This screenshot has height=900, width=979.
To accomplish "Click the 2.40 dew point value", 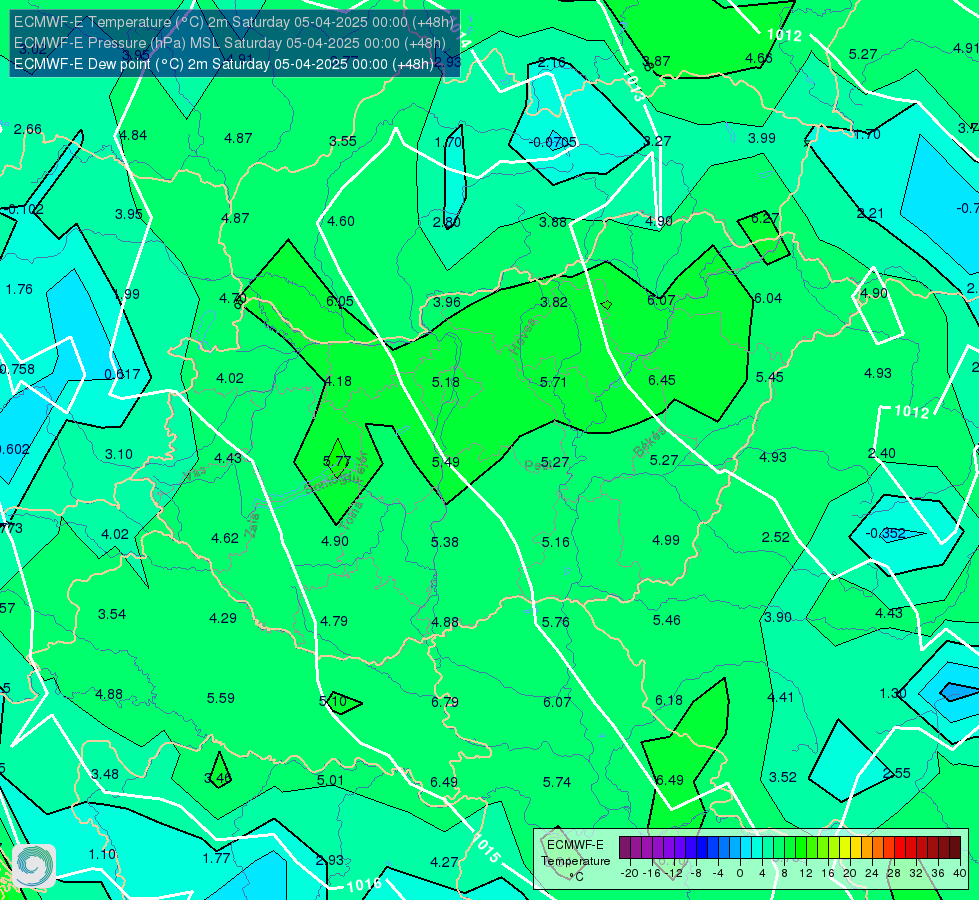I will (882, 453).
